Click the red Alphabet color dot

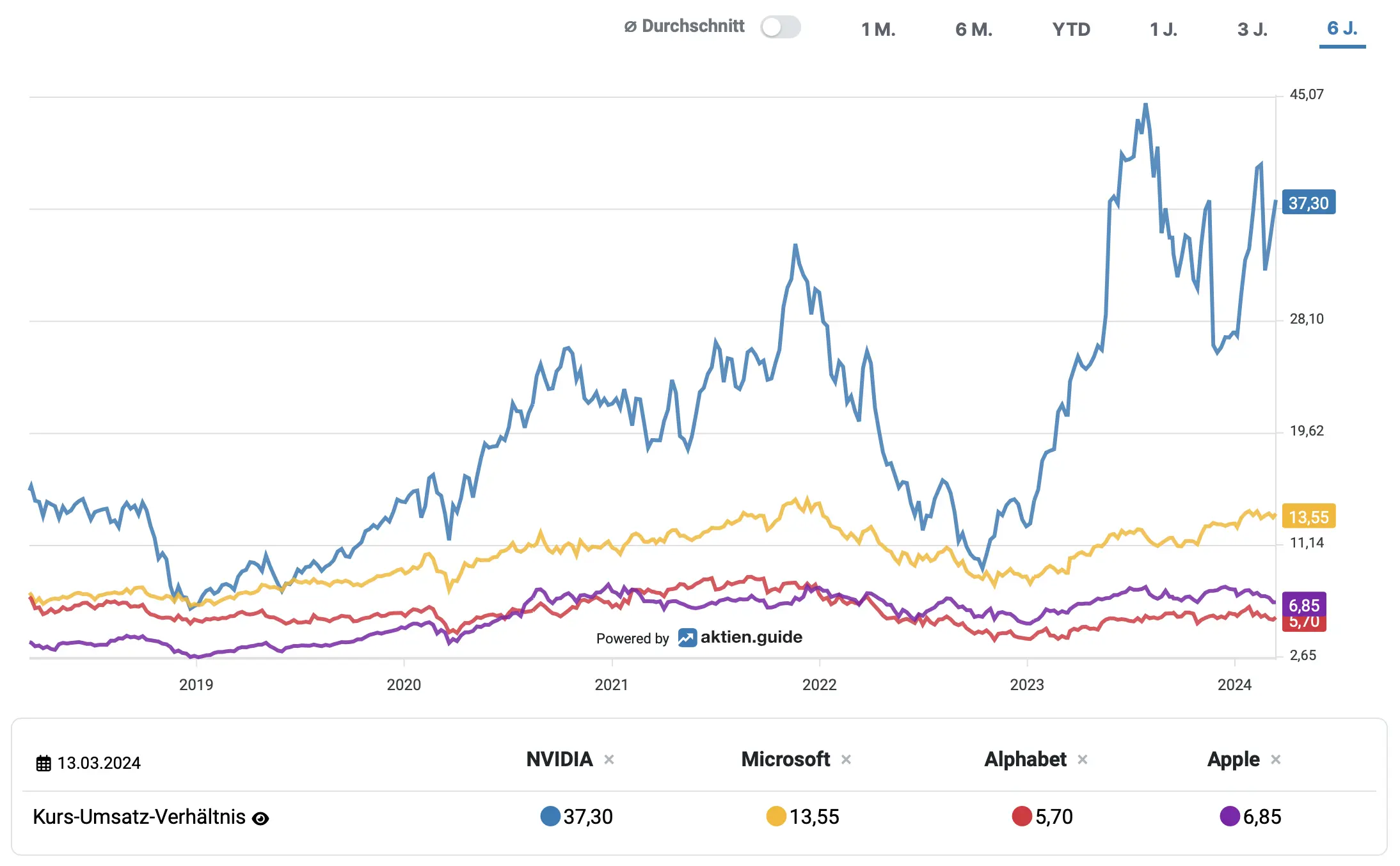tap(1022, 816)
